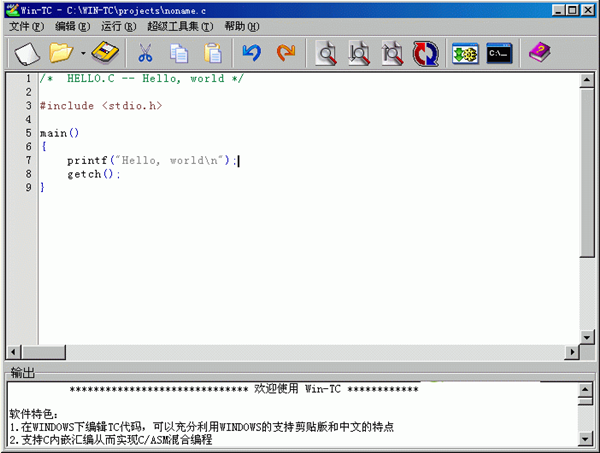
Task: Click the Open folder icon
Action: (62, 52)
